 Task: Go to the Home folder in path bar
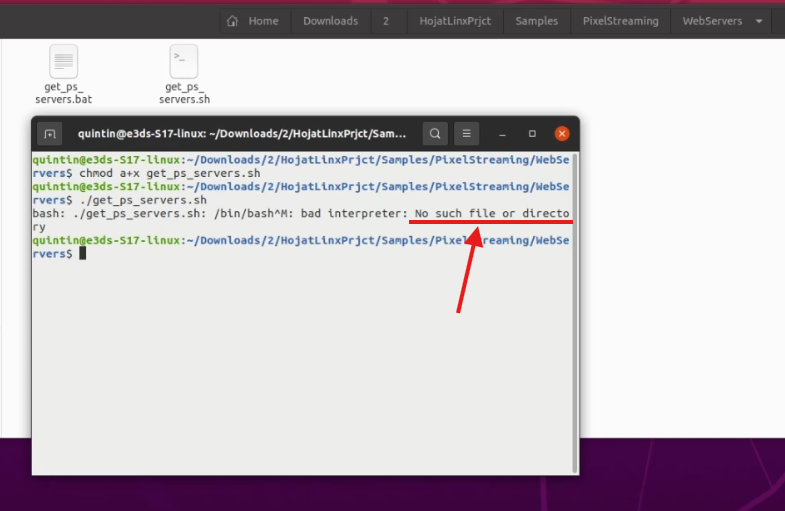[x=253, y=21]
